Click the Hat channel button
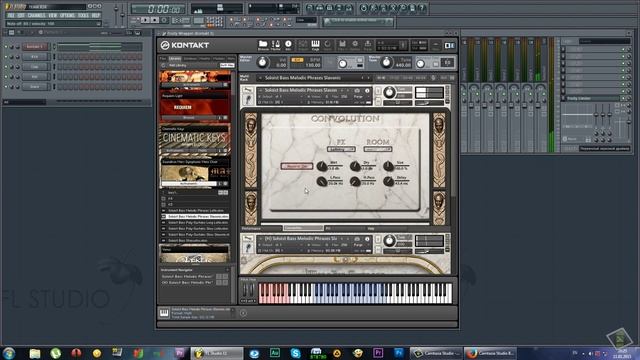The width and height of the screenshot is (640, 360). coord(35,77)
